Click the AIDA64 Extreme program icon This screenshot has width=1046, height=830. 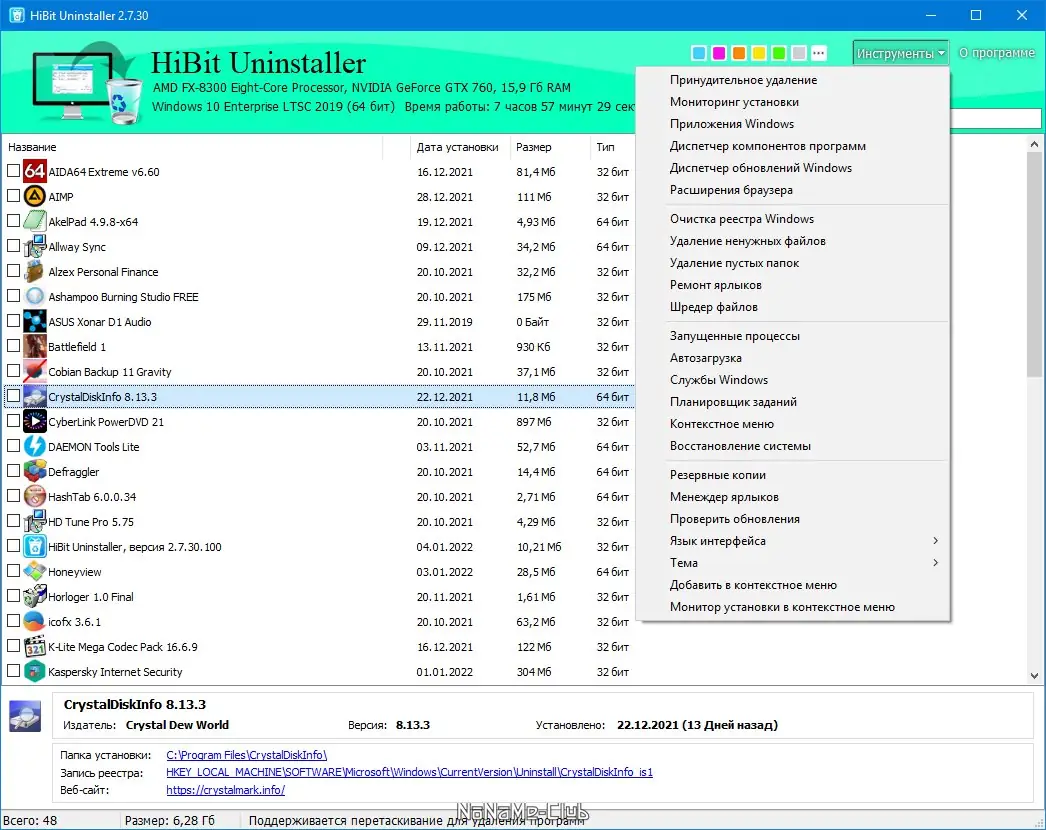35,171
